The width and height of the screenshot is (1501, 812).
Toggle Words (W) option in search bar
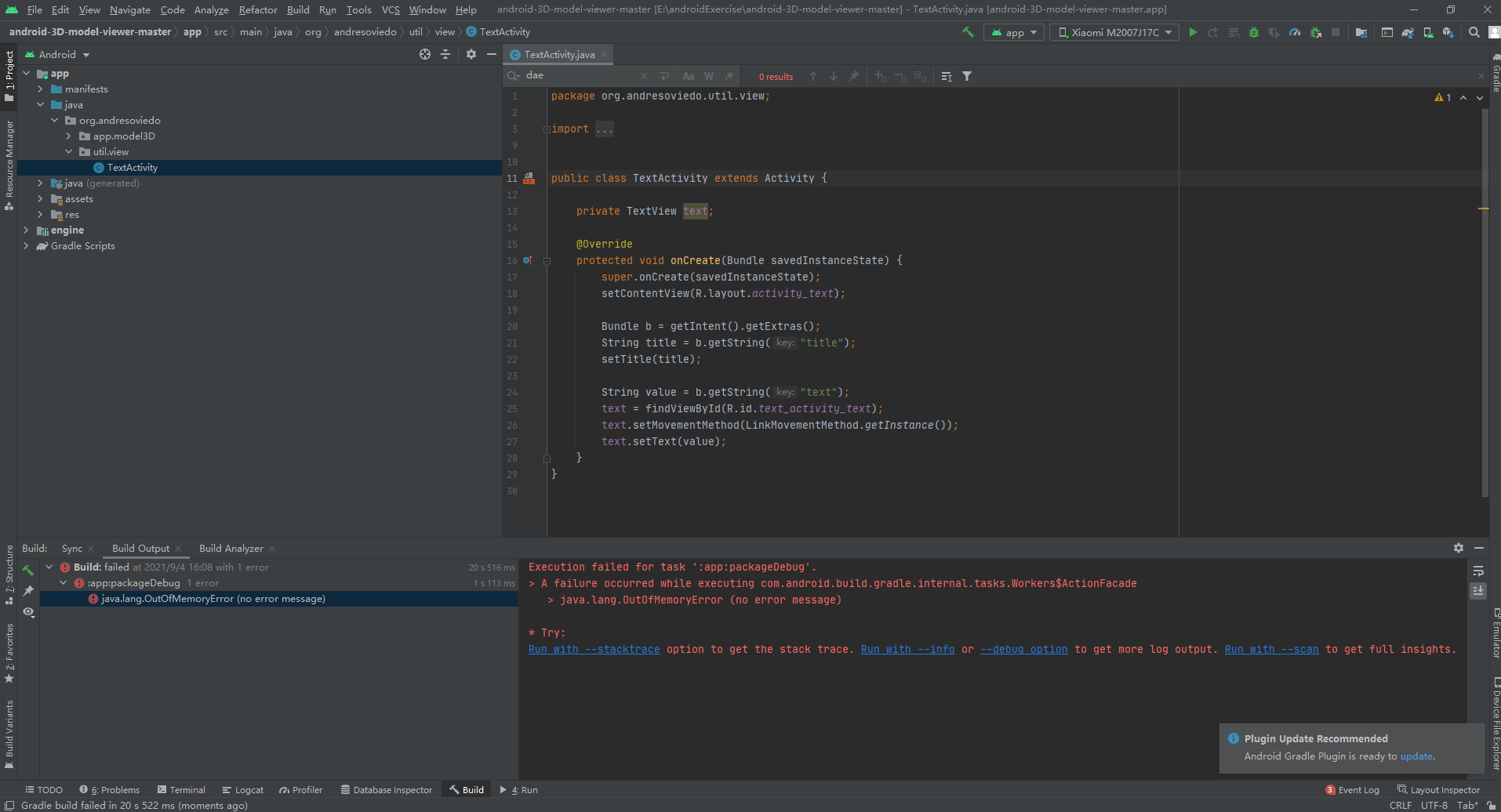[709, 76]
